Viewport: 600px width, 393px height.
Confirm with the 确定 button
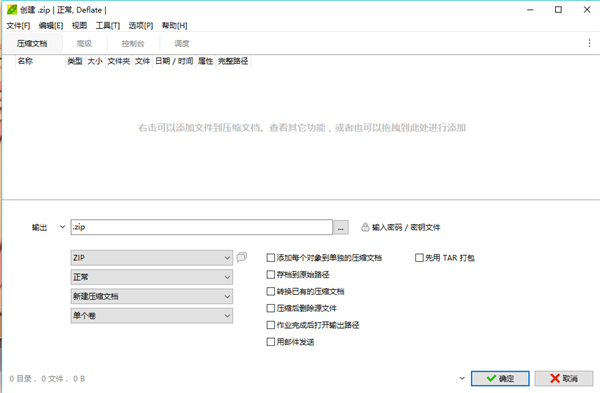click(x=500, y=378)
